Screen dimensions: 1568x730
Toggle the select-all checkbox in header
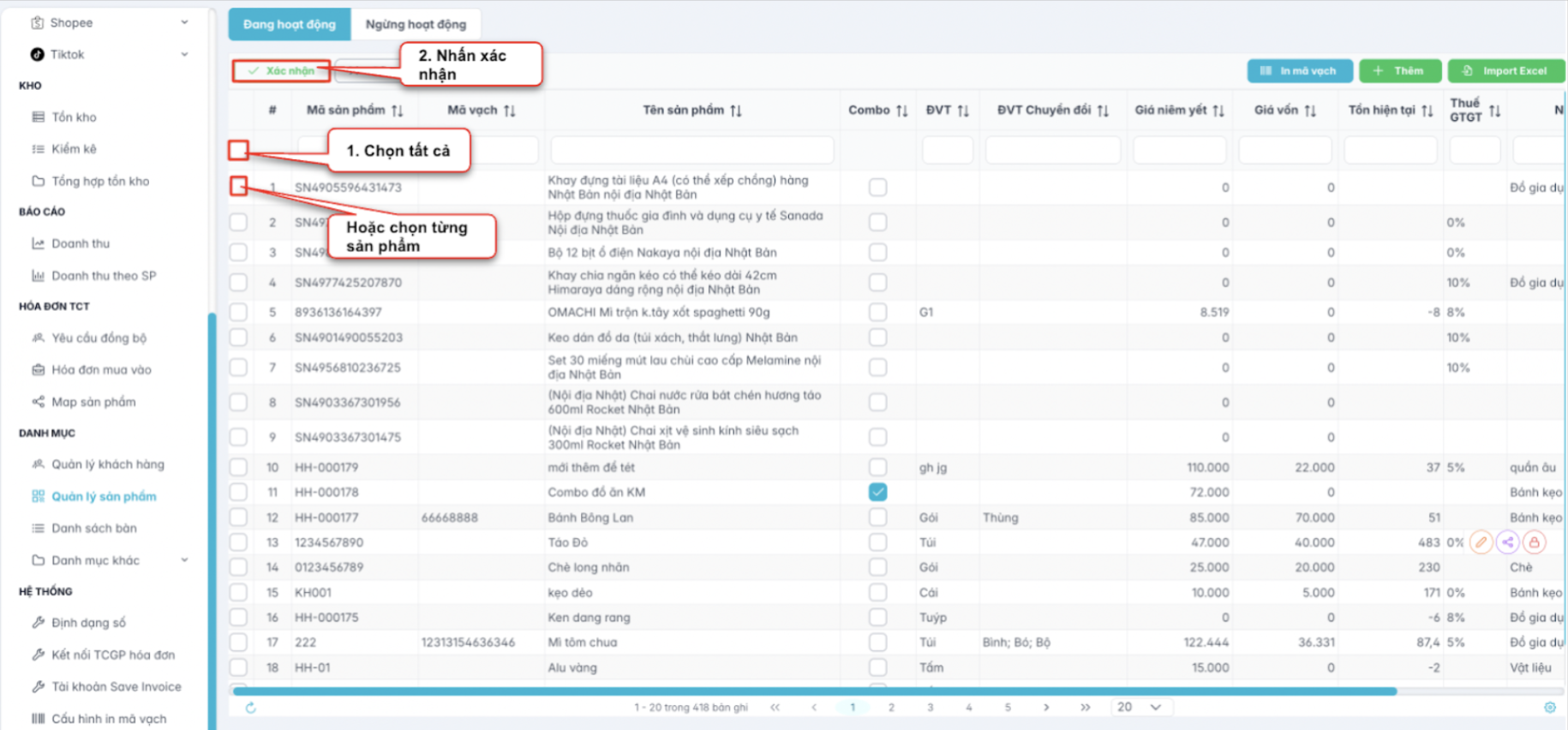(x=238, y=151)
